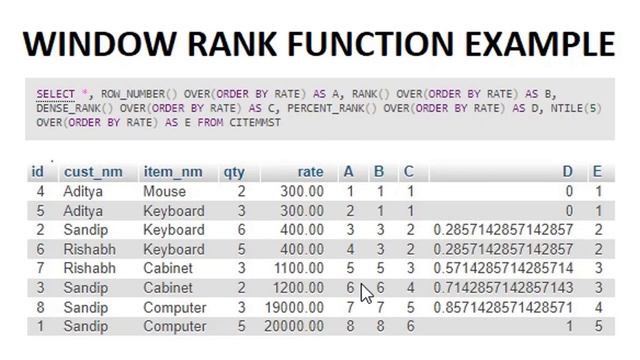This screenshot has width=640, height=360.
Task: Click Sandip in the 1200.00 row
Action: tap(86, 288)
